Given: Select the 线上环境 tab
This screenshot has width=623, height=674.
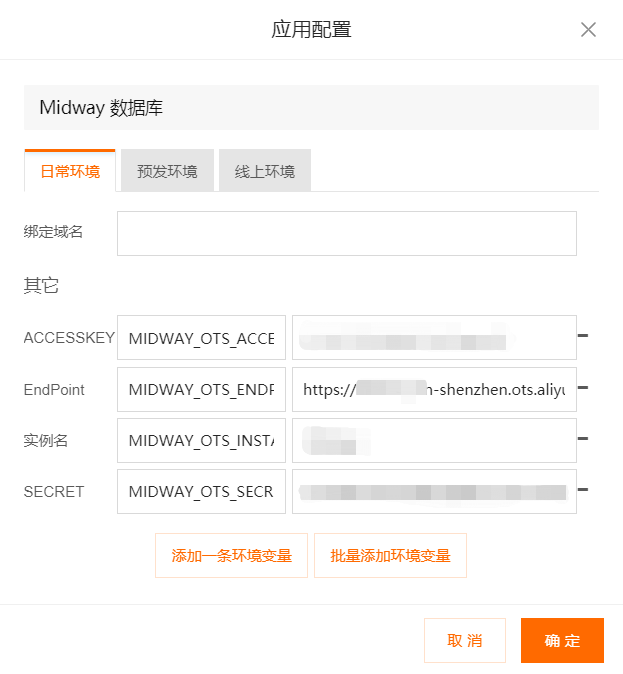Looking at the screenshot, I should tap(265, 171).
